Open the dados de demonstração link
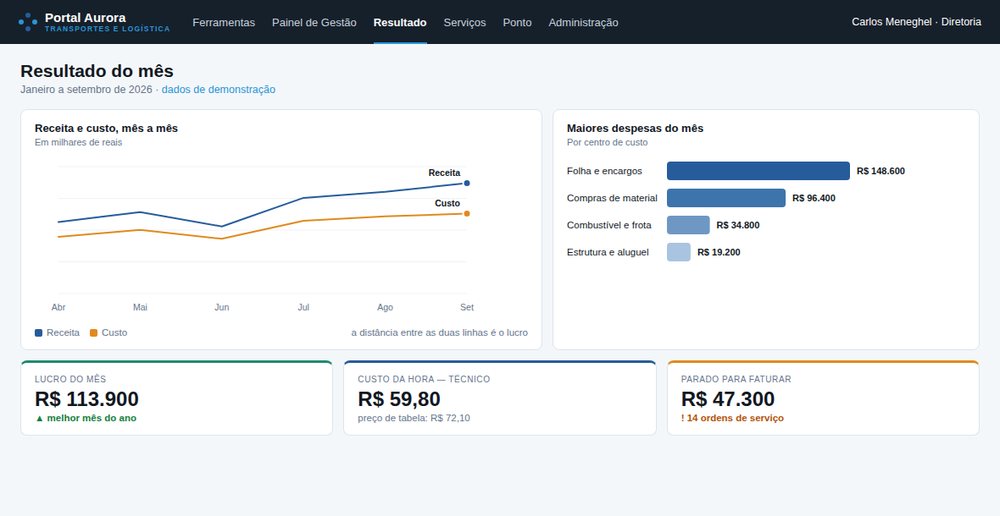This screenshot has height=516, width=1000. (219, 89)
